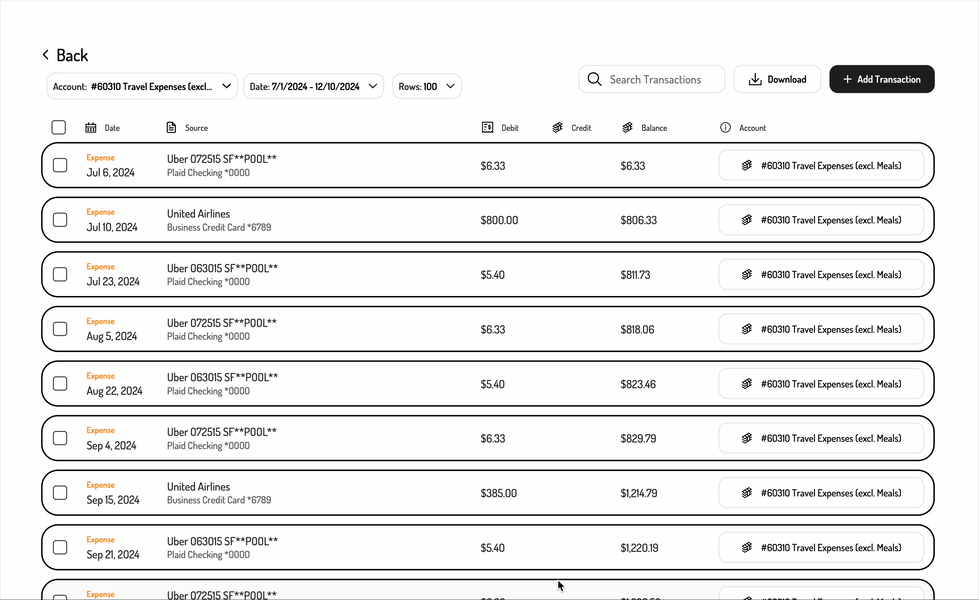Click the Back navigation link

click(64, 54)
